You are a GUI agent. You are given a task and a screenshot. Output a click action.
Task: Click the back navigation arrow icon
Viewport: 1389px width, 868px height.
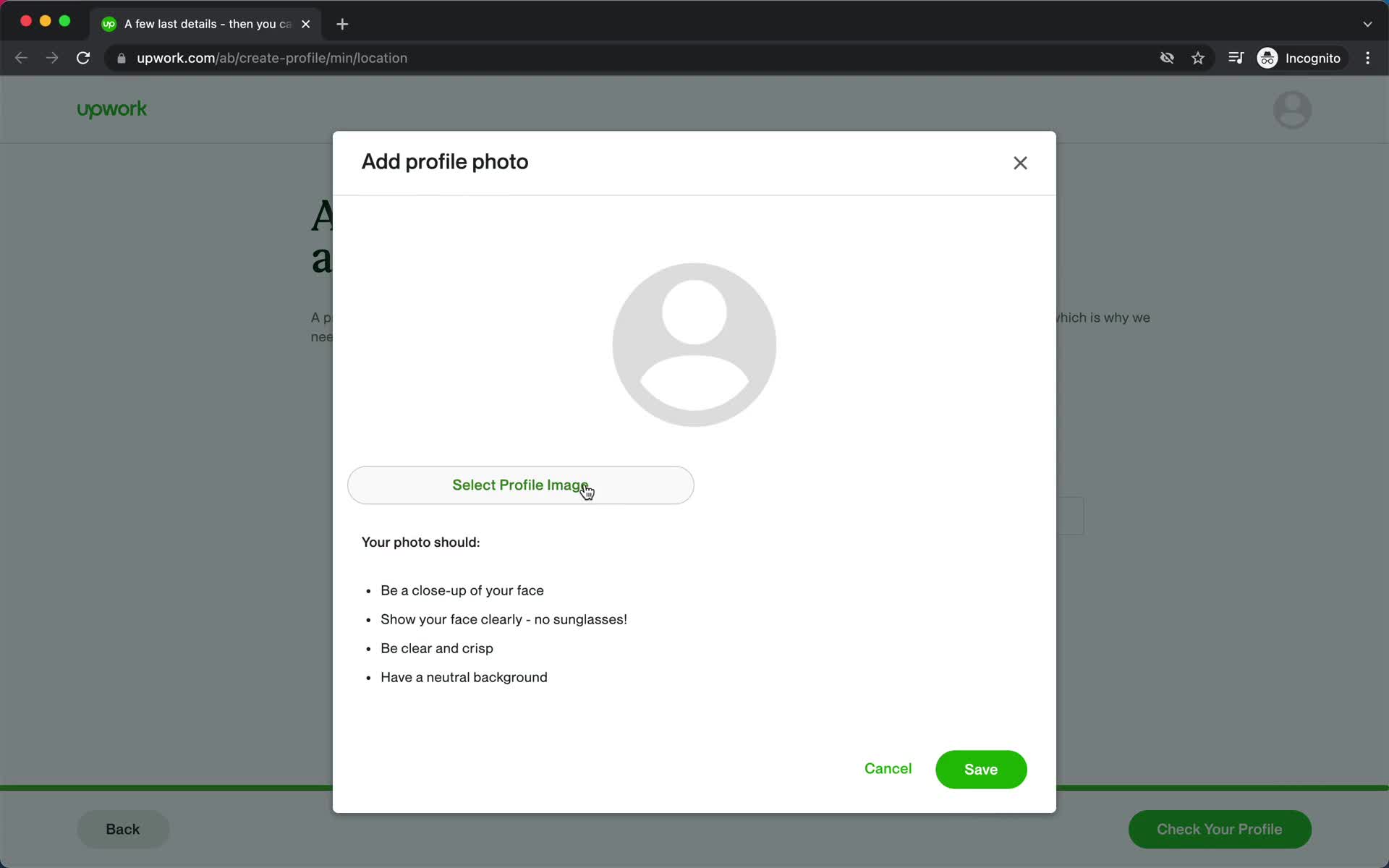pos(22,57)
